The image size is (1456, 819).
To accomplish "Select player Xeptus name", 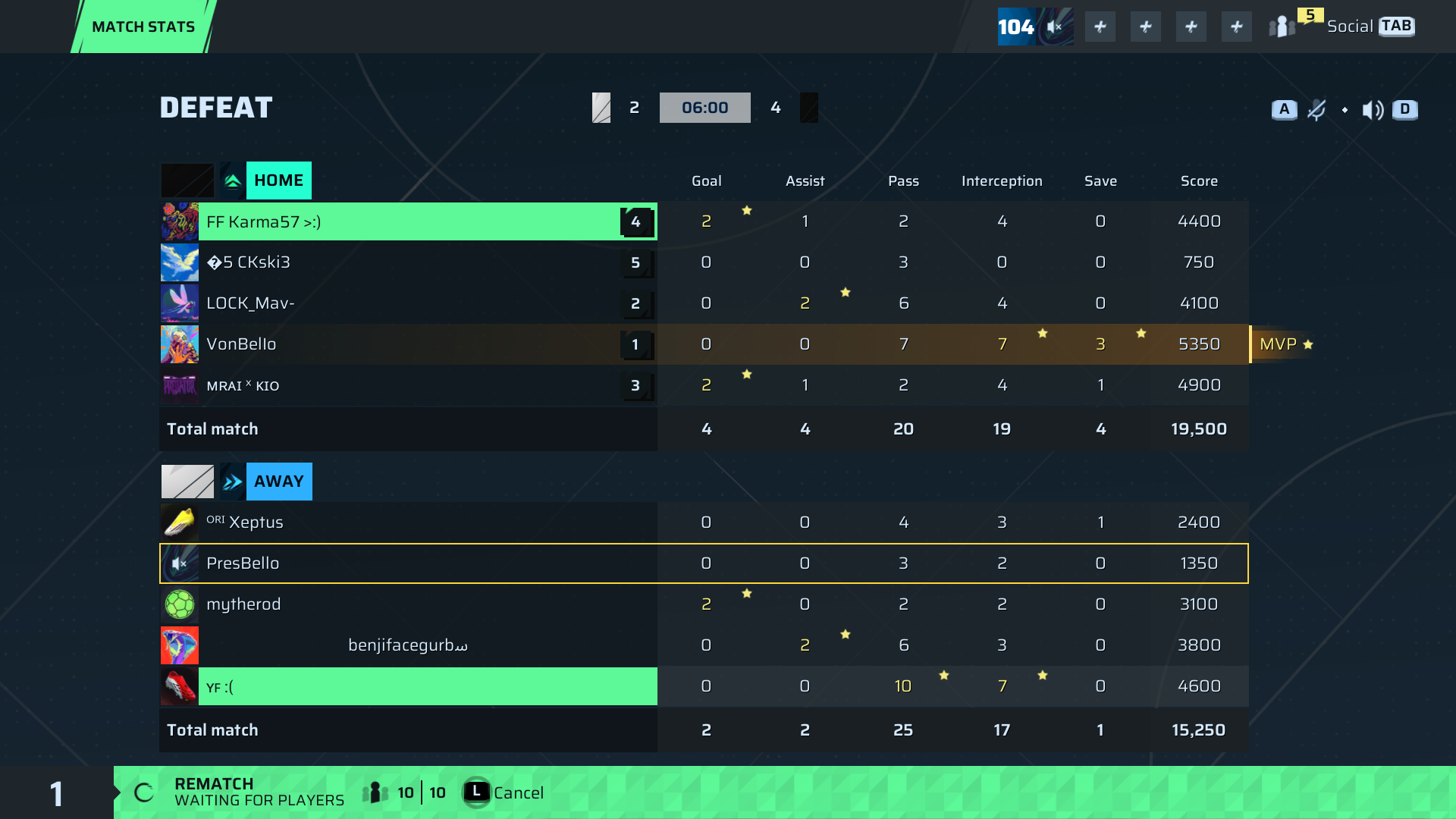I will [x=245, y=522].
